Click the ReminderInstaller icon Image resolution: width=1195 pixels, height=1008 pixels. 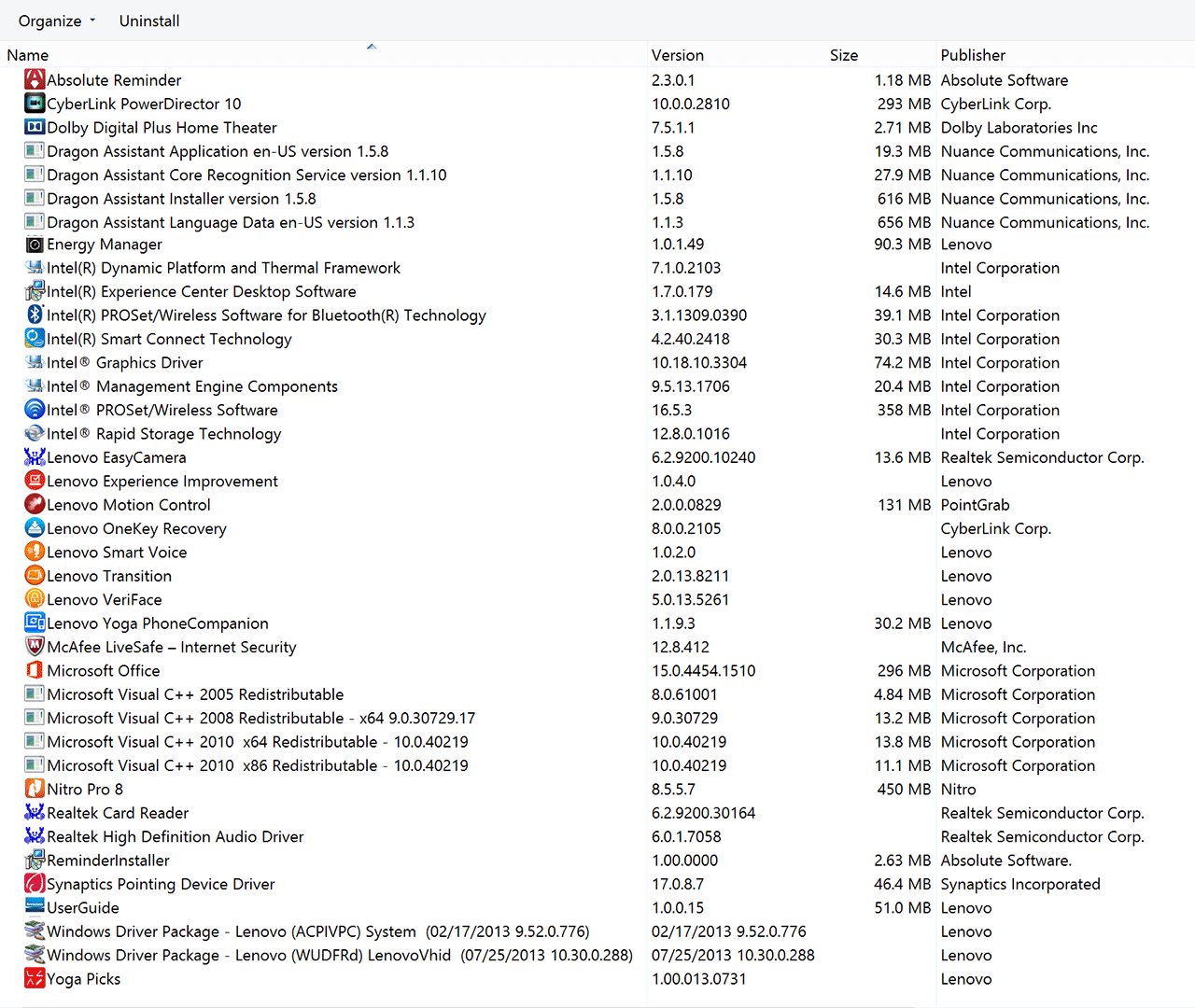[35, 860]
